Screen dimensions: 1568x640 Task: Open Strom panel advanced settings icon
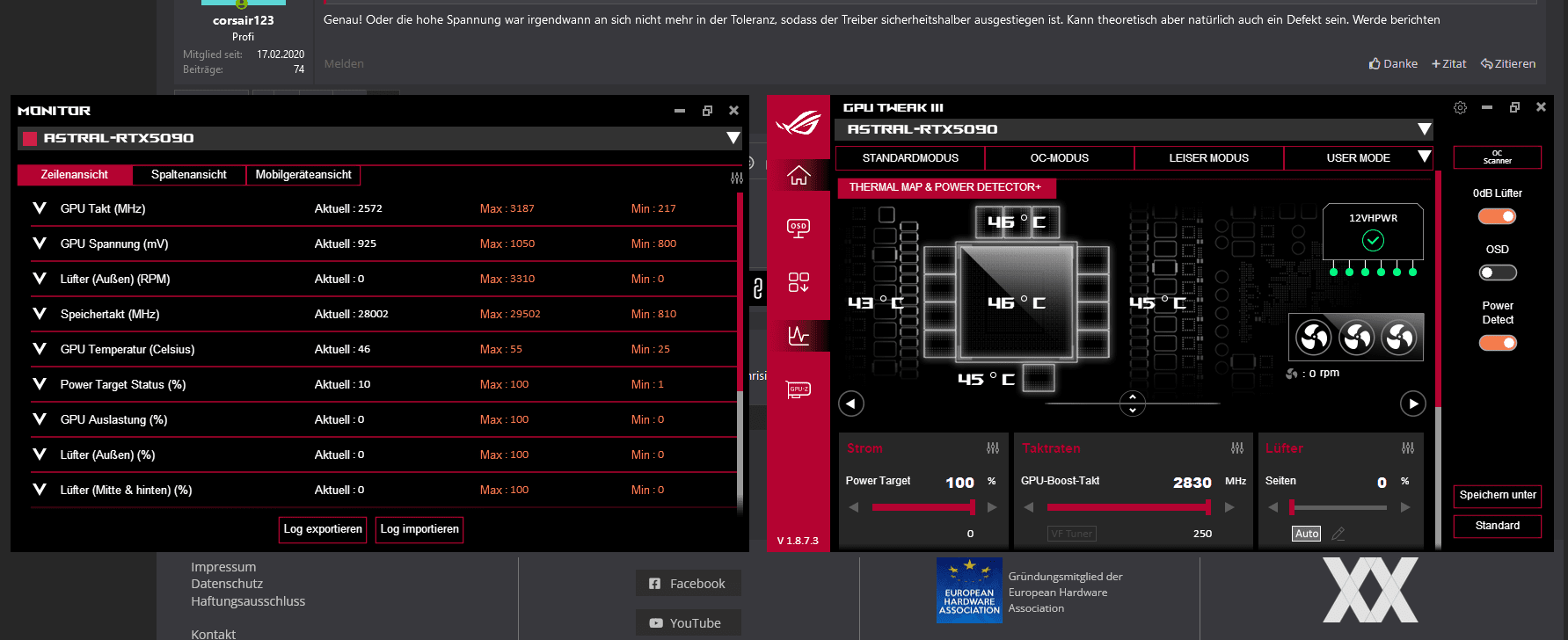tap(993, 448)
